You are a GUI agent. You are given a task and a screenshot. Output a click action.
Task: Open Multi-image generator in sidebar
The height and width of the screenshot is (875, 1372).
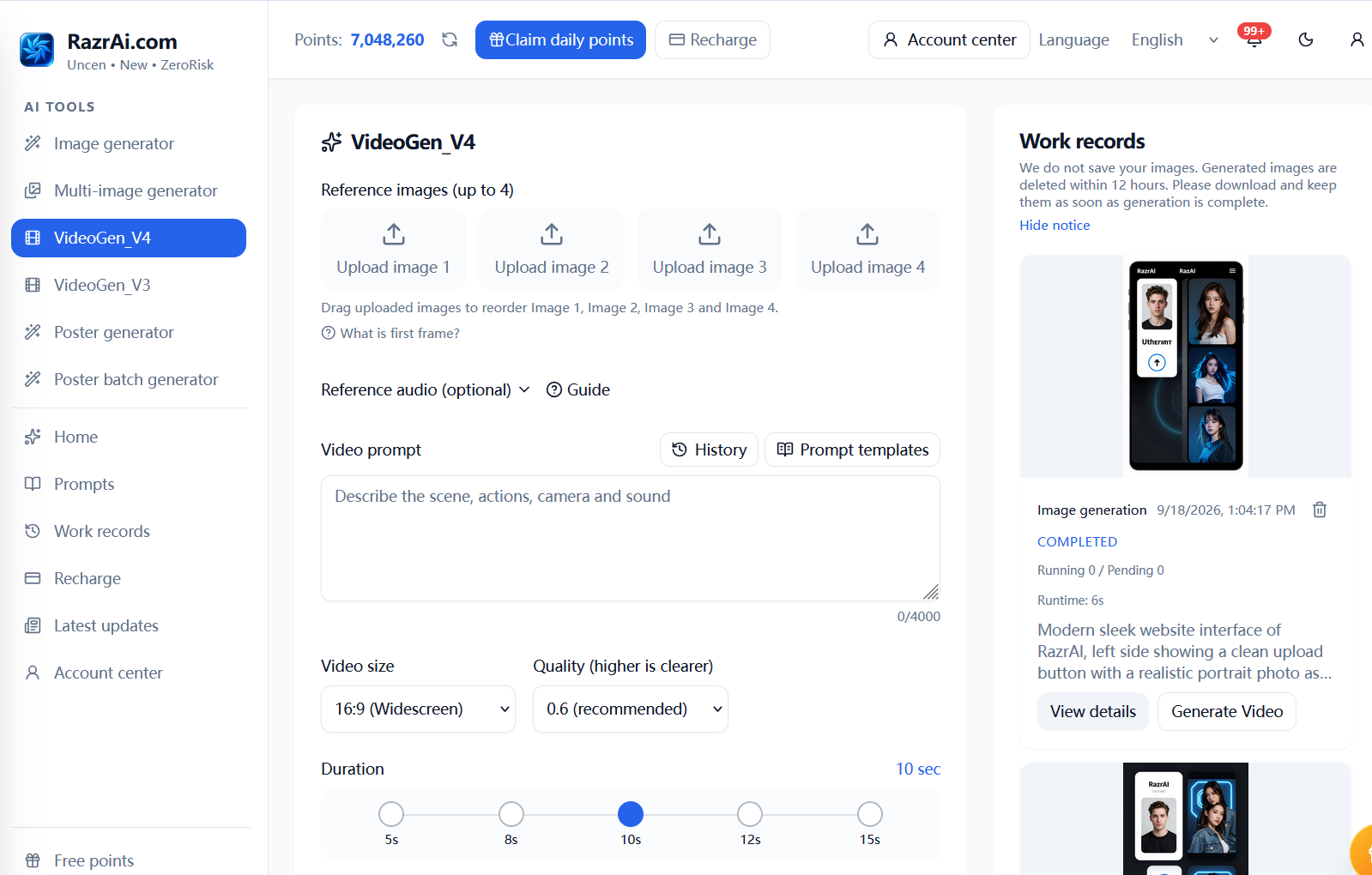click(x=129, y=190)
